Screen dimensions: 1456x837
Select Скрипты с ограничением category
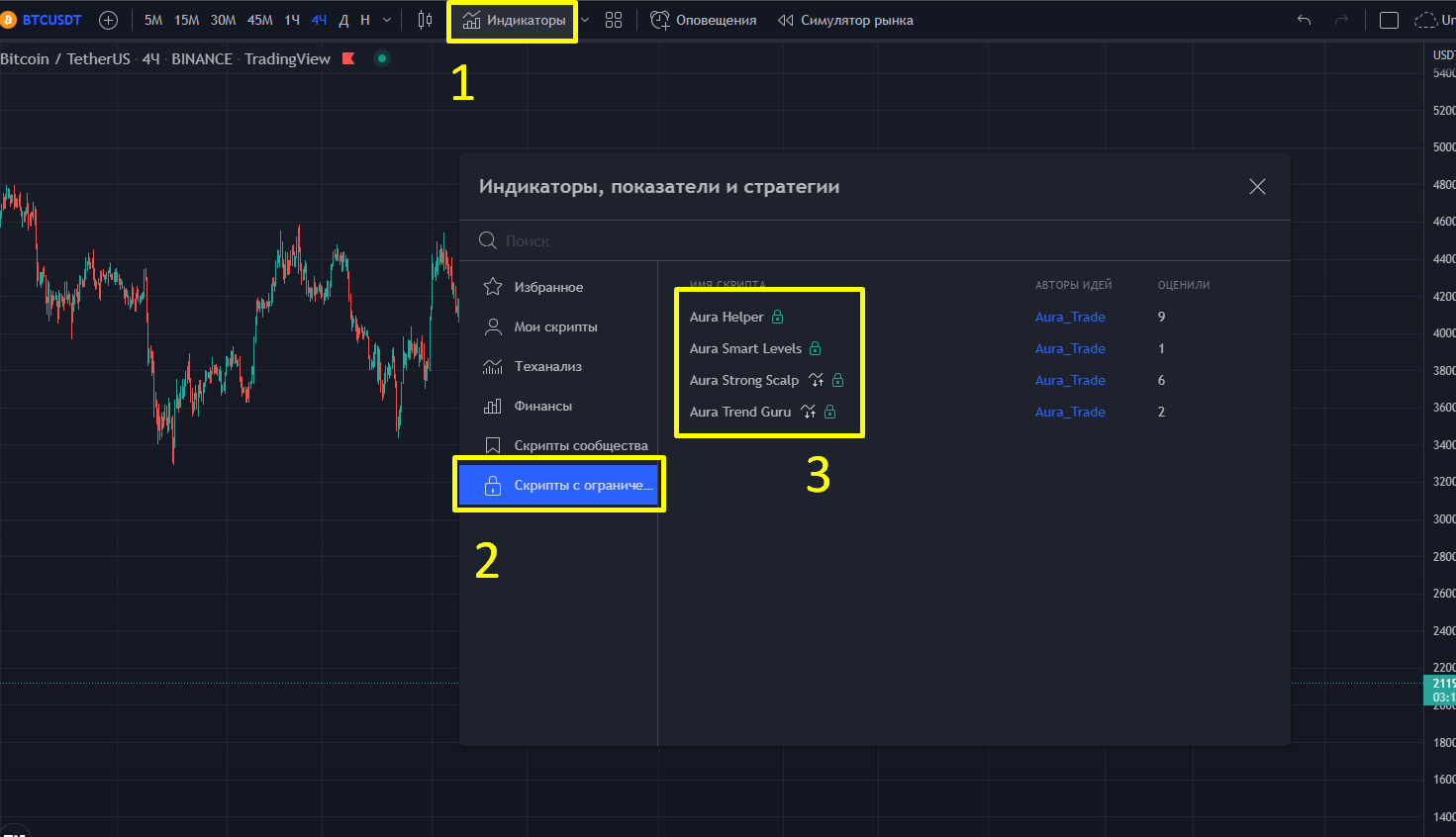pos(559,485)
